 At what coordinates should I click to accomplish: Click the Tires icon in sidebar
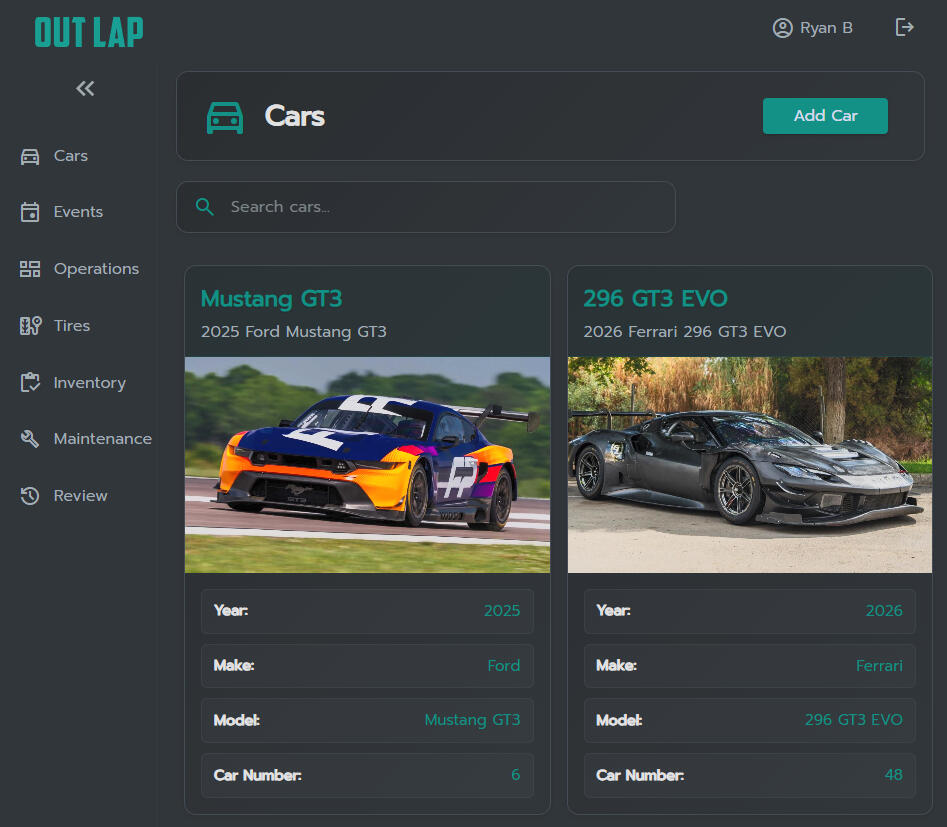(x=30, y=326)
